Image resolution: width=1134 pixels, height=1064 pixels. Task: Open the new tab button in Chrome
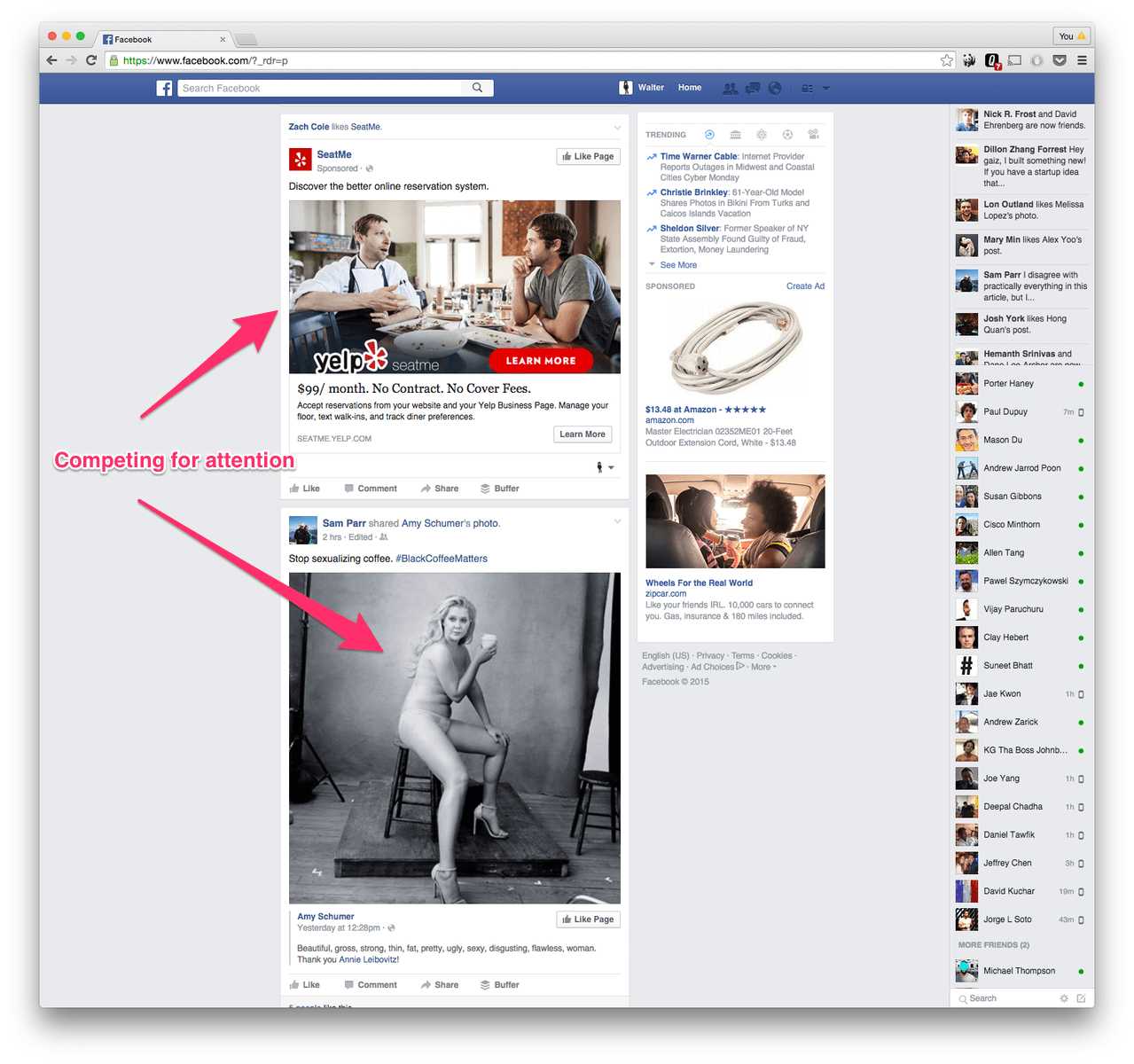(246, 39)
